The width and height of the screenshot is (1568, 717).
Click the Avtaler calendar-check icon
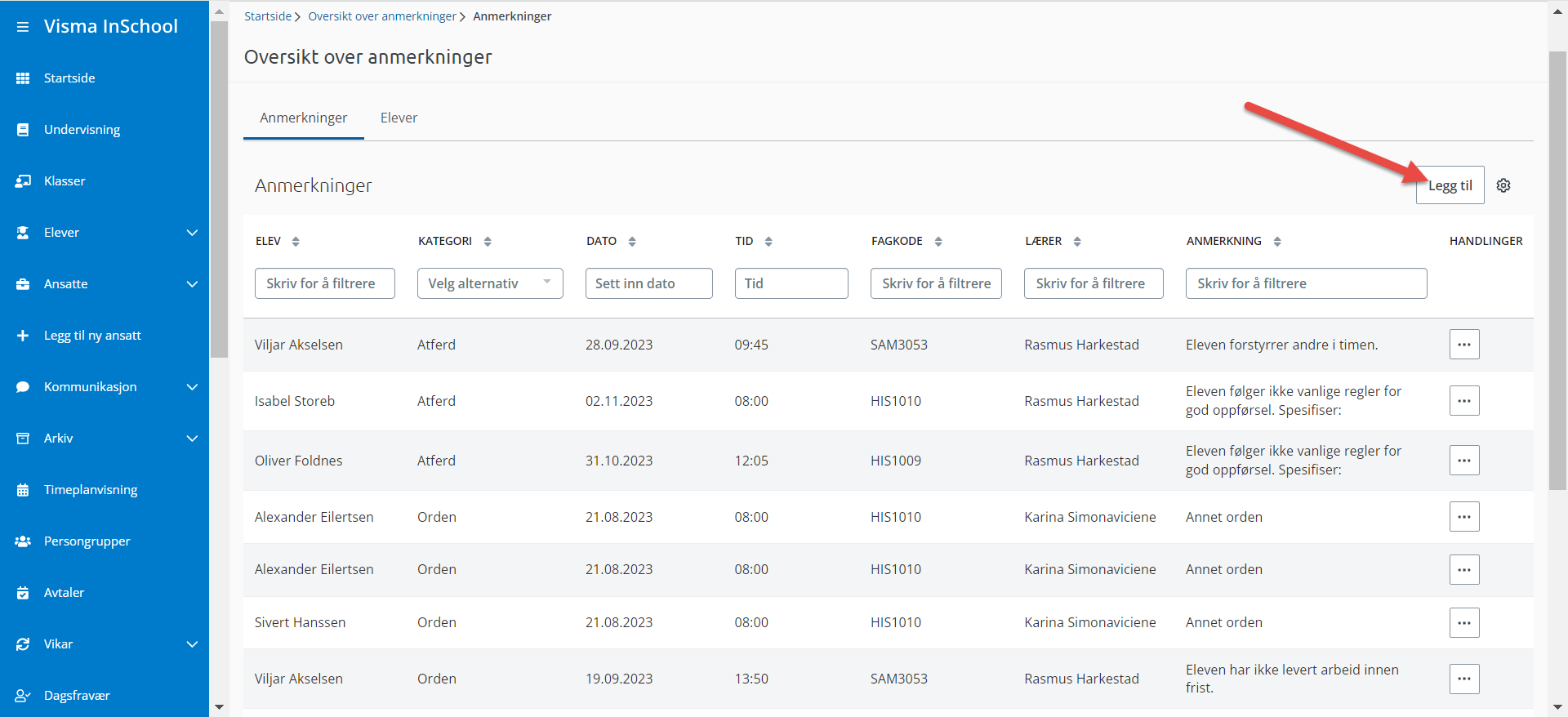click(23, 593)
